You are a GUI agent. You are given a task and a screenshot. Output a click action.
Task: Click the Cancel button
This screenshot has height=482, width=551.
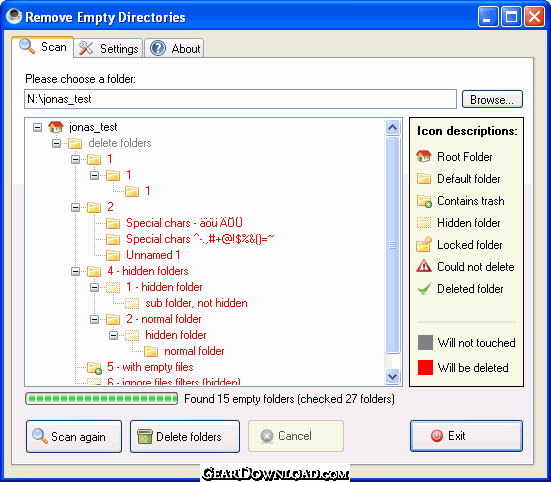pyautogui.click(x=296, y=436)
